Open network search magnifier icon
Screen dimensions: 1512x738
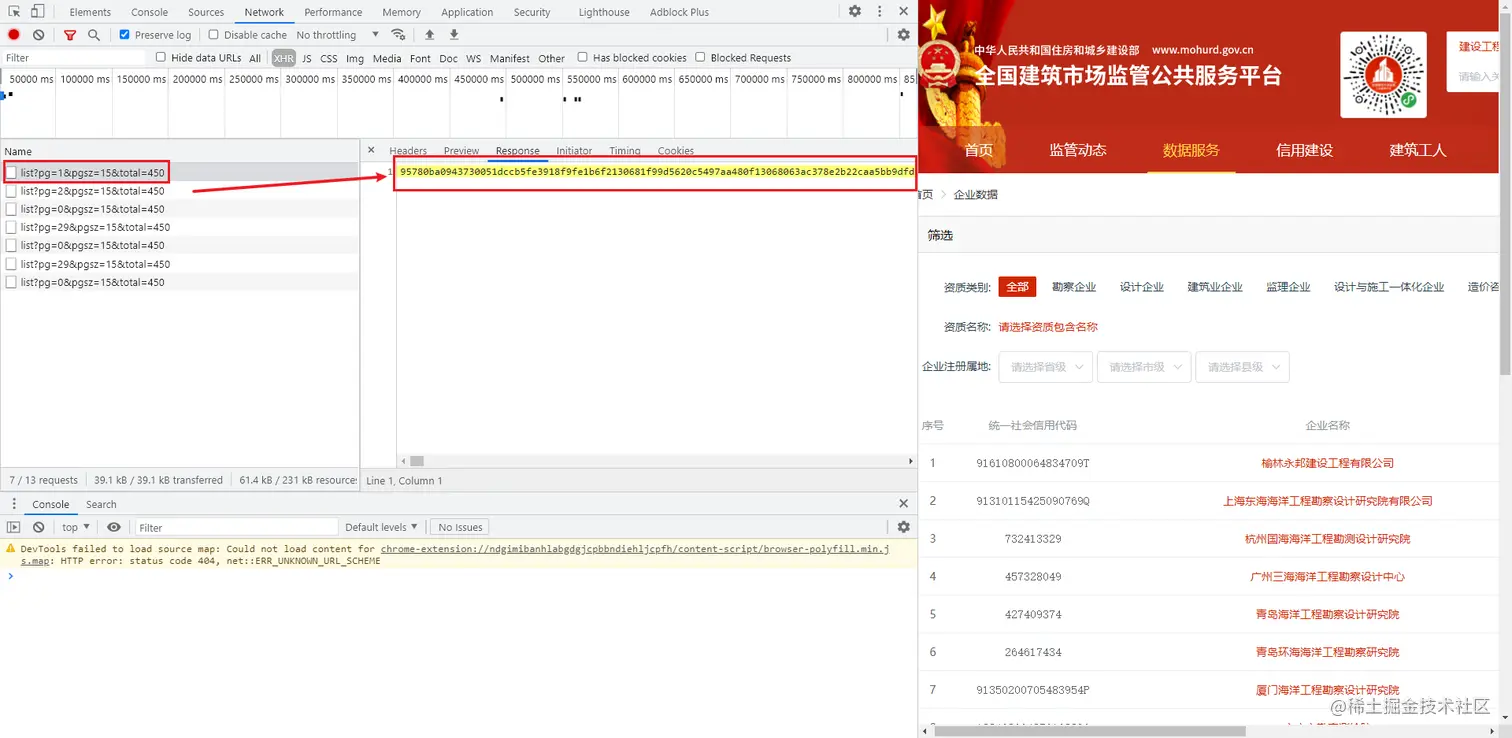coord(94,34)
